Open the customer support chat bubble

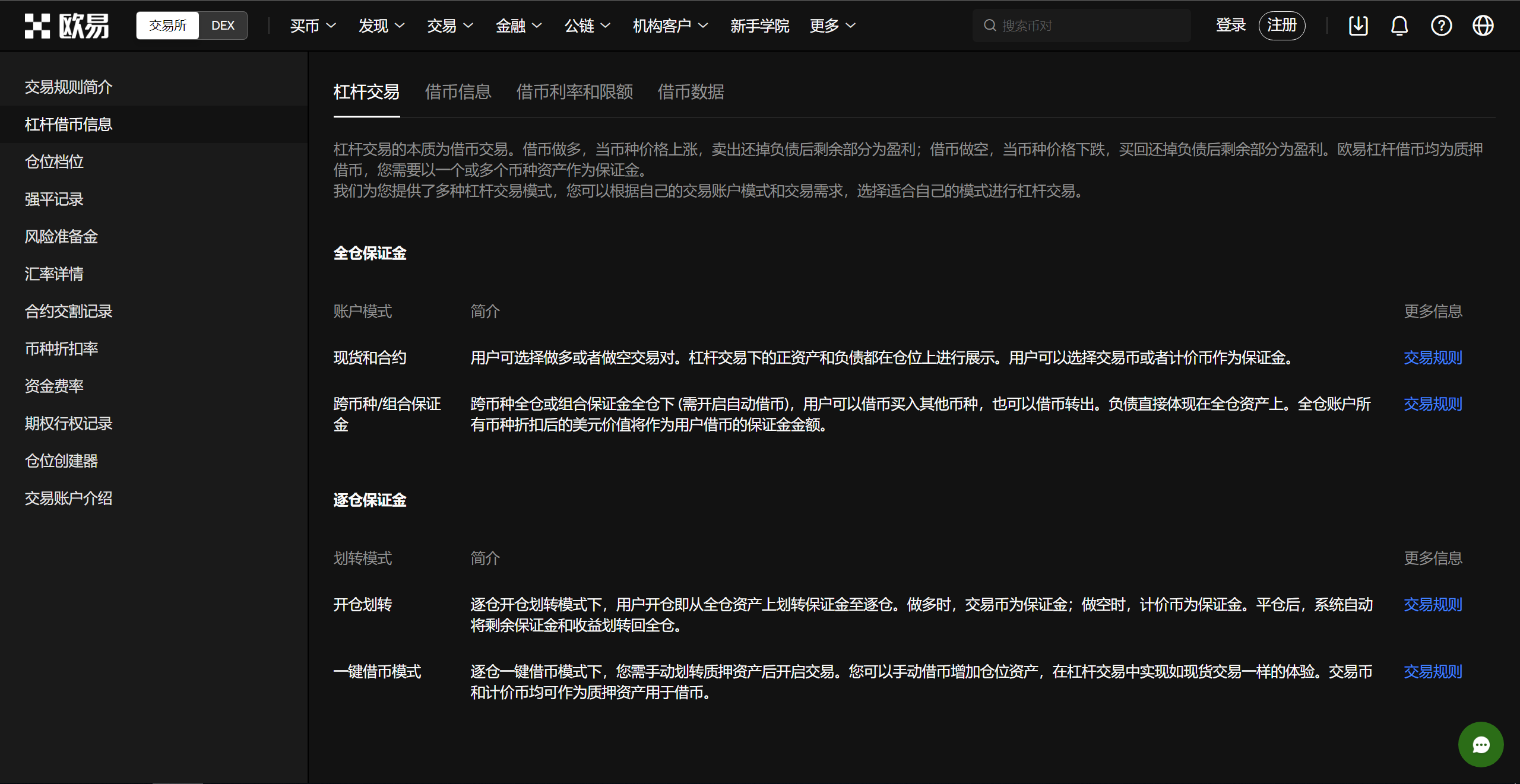tap(1480, 744)
